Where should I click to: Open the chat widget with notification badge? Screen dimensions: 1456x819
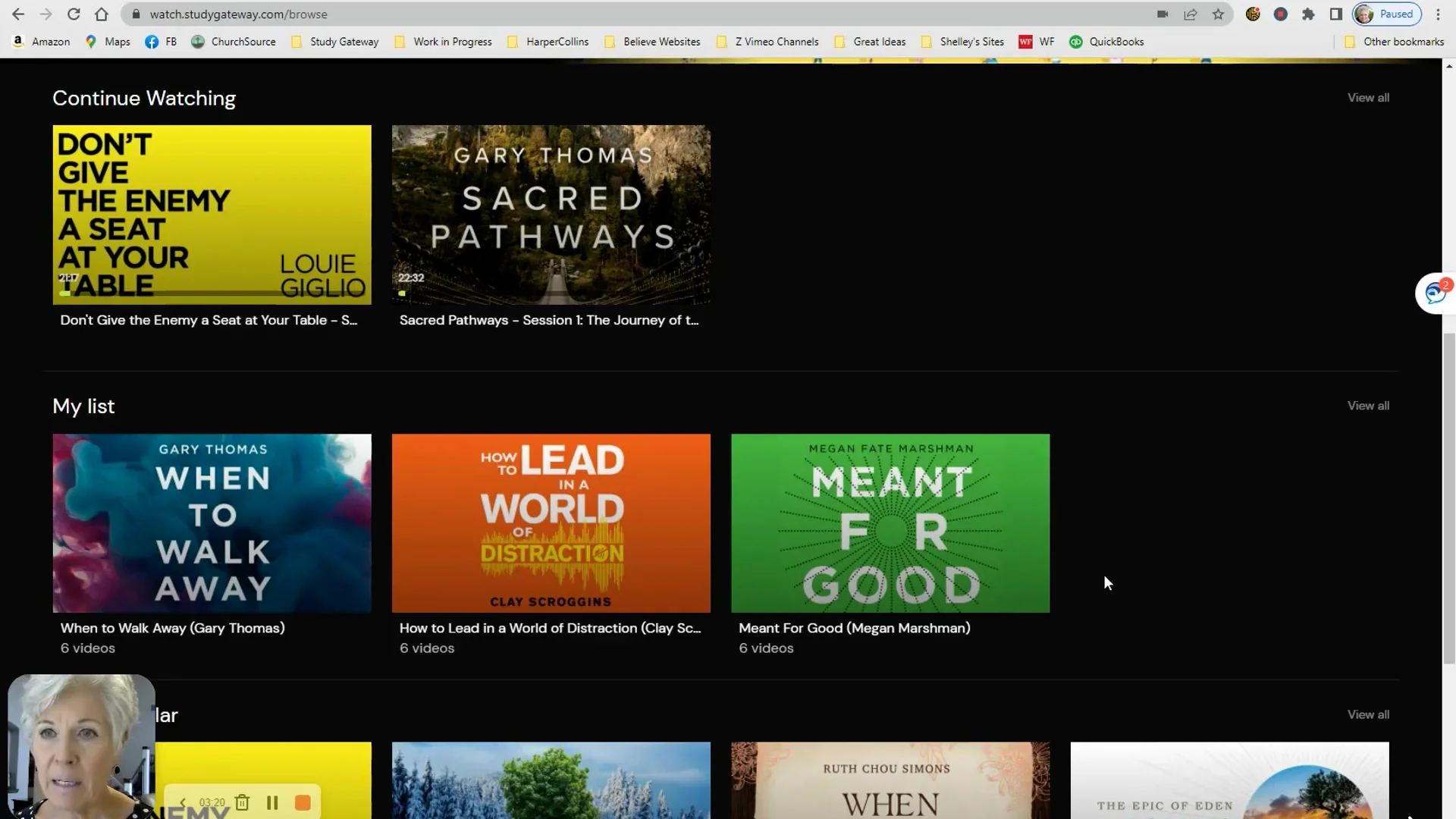tap(1435, 293)
